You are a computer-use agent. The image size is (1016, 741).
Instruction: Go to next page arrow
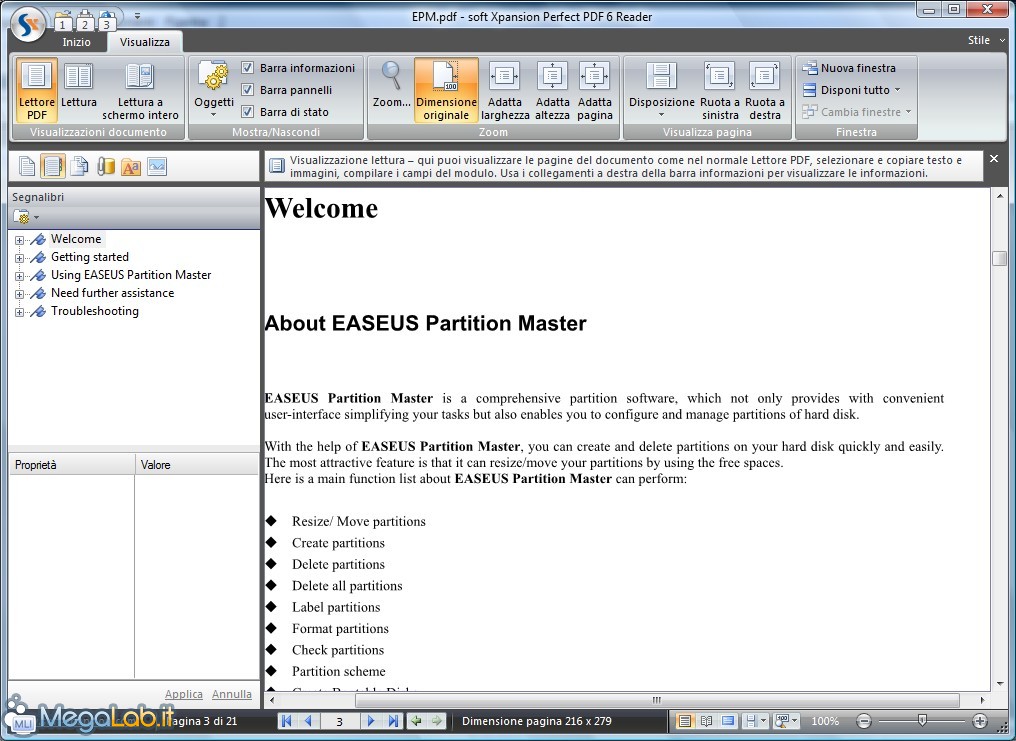click(x=371, y=720)
